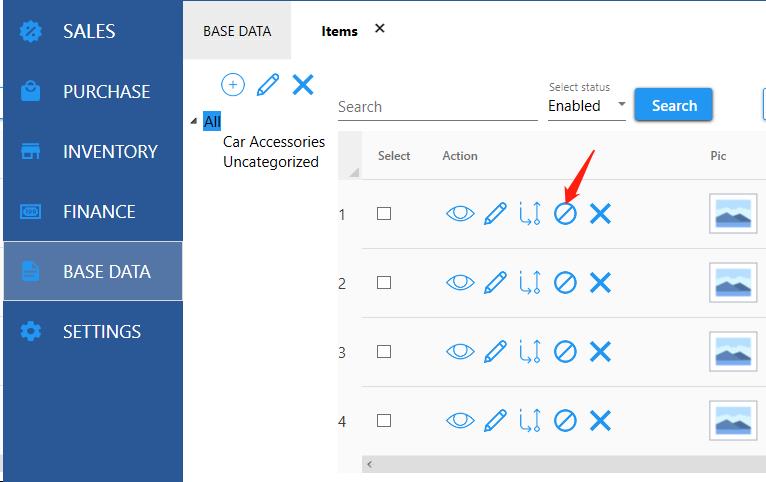The height and width of the screenshot is (482, 766).
Task: Click the delete category X icon
Action: (x=303, y=84)
